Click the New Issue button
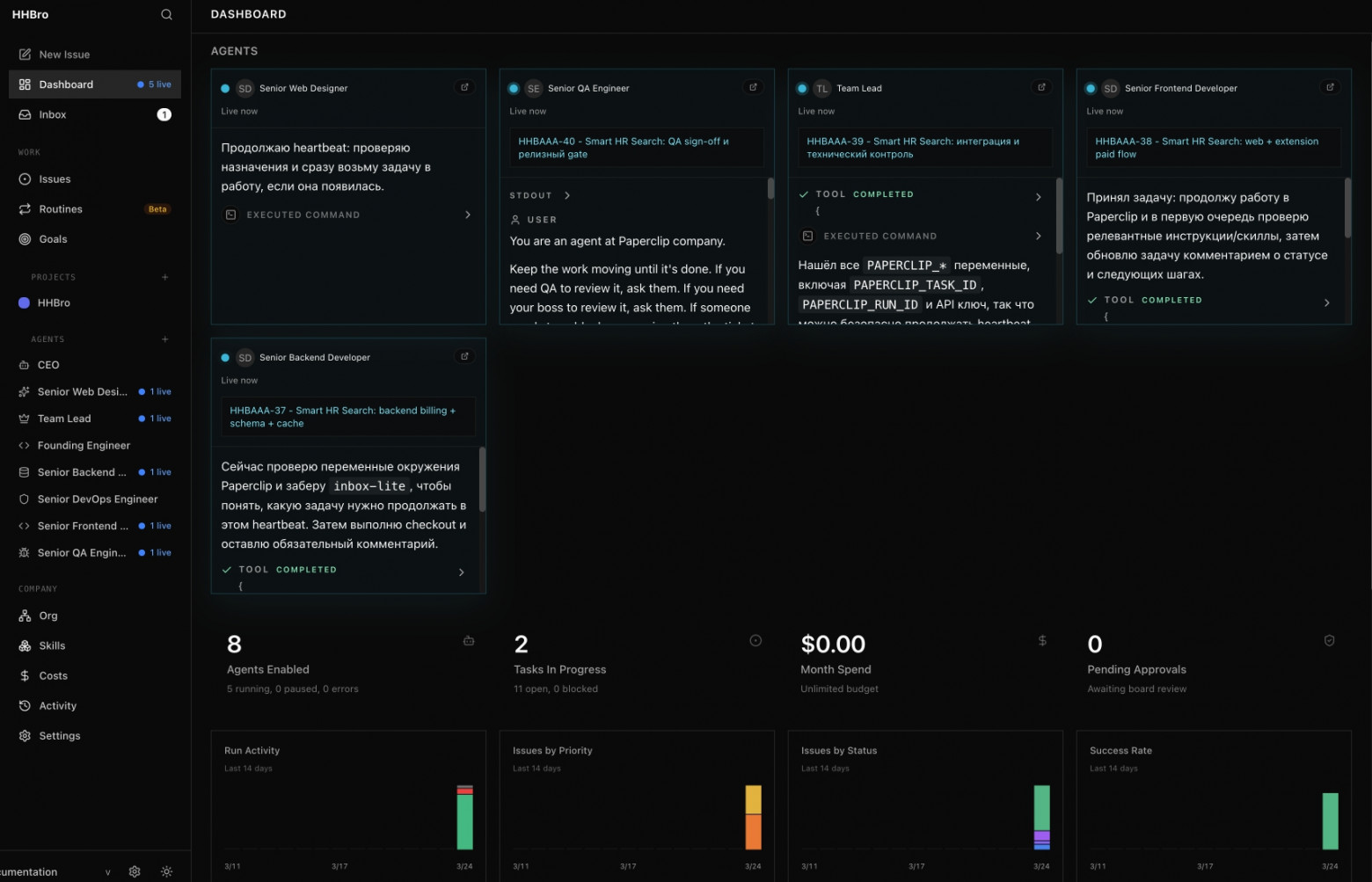The height and width of the screenshot is (882, 1372). [64, 55]
